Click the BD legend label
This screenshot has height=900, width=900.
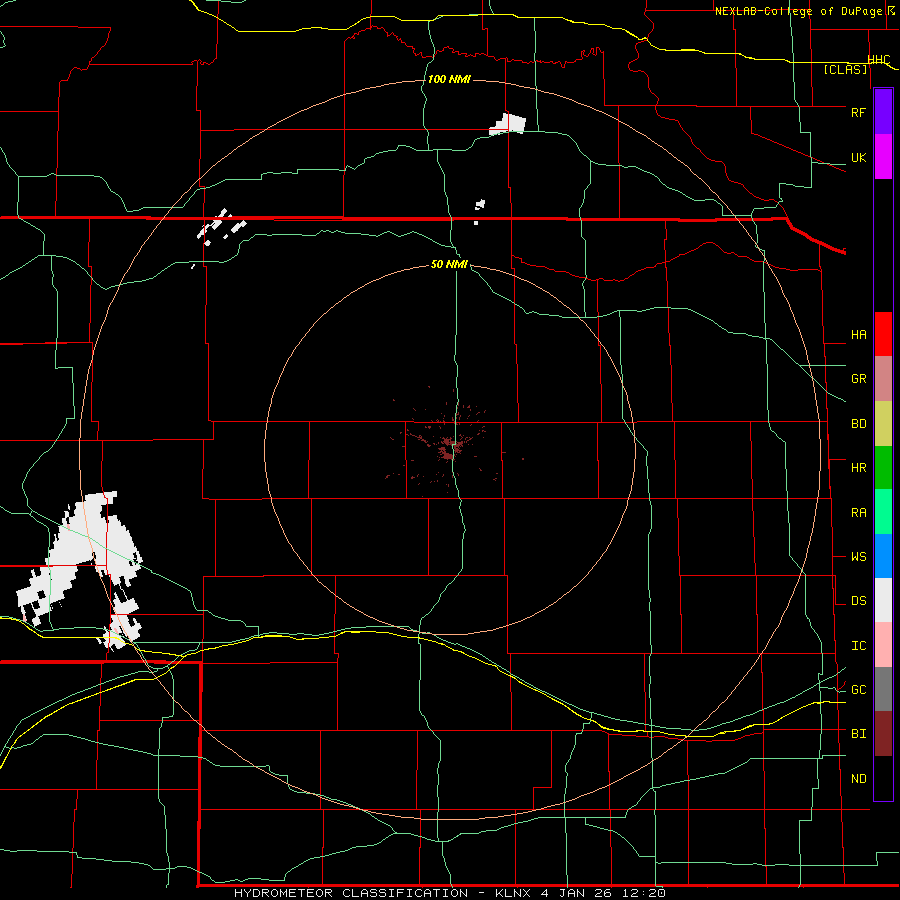pos(858,424)
